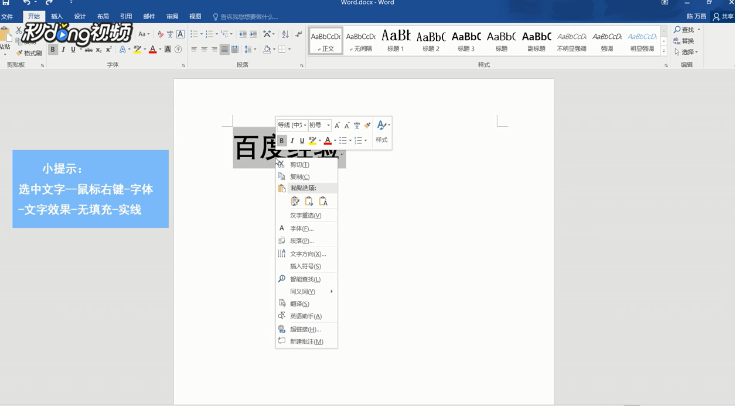Click the Format Painter icon in mini toolbar
This screenshot has width=735, height=406.
[x=368, y=125]
